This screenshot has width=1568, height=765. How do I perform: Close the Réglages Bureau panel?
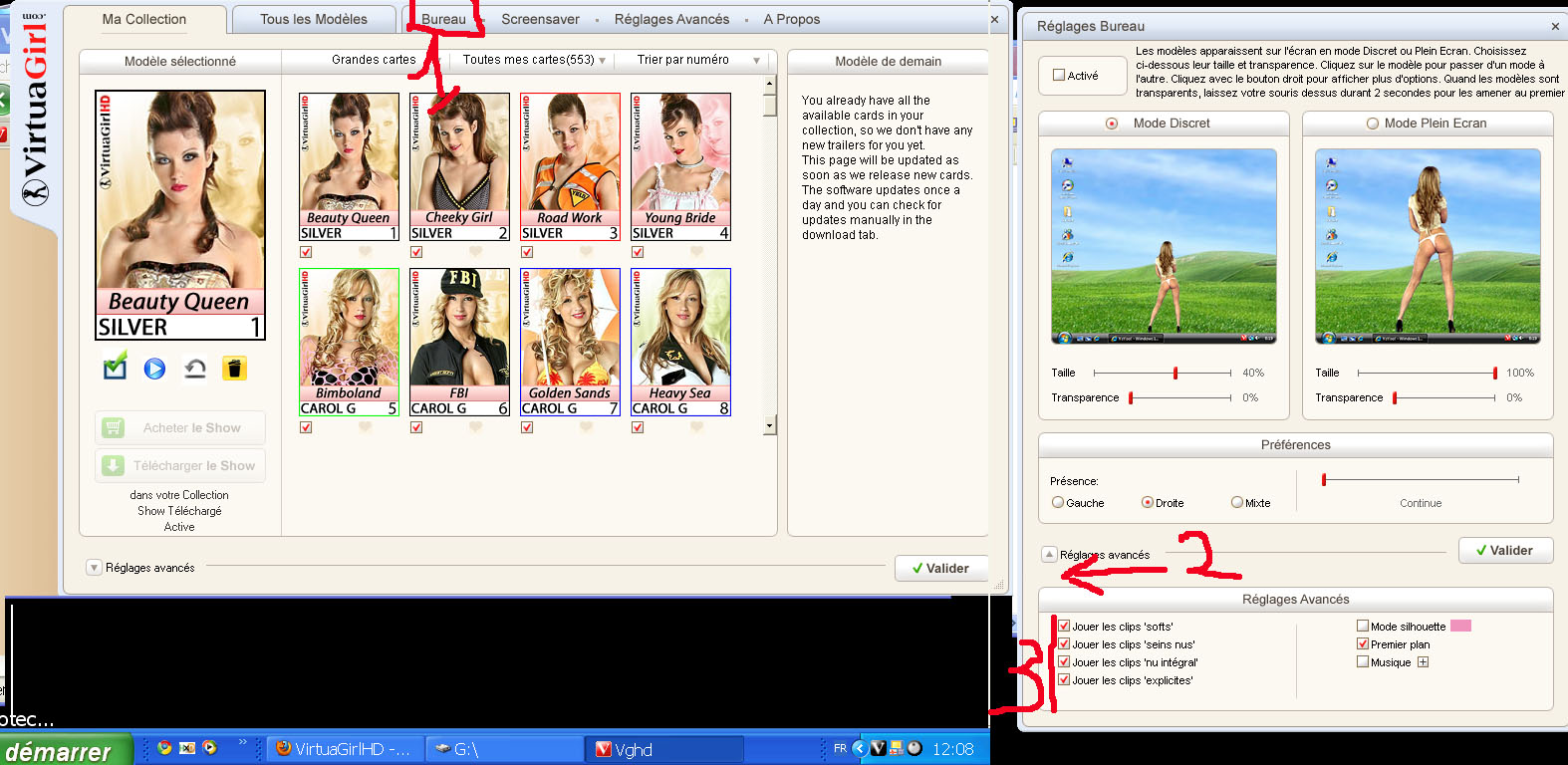1555,27
